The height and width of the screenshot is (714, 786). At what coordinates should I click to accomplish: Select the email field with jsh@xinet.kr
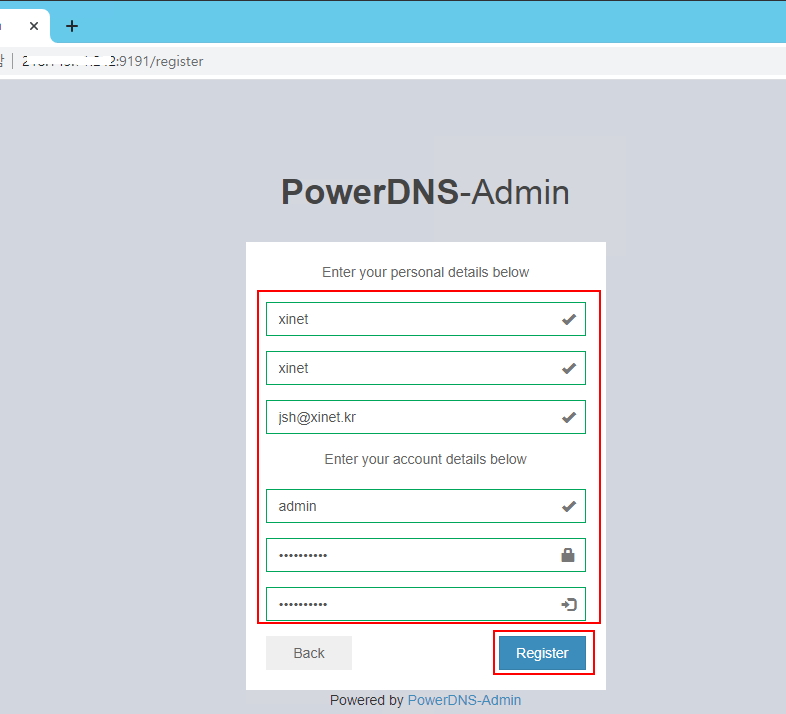(x=410, y=417)
